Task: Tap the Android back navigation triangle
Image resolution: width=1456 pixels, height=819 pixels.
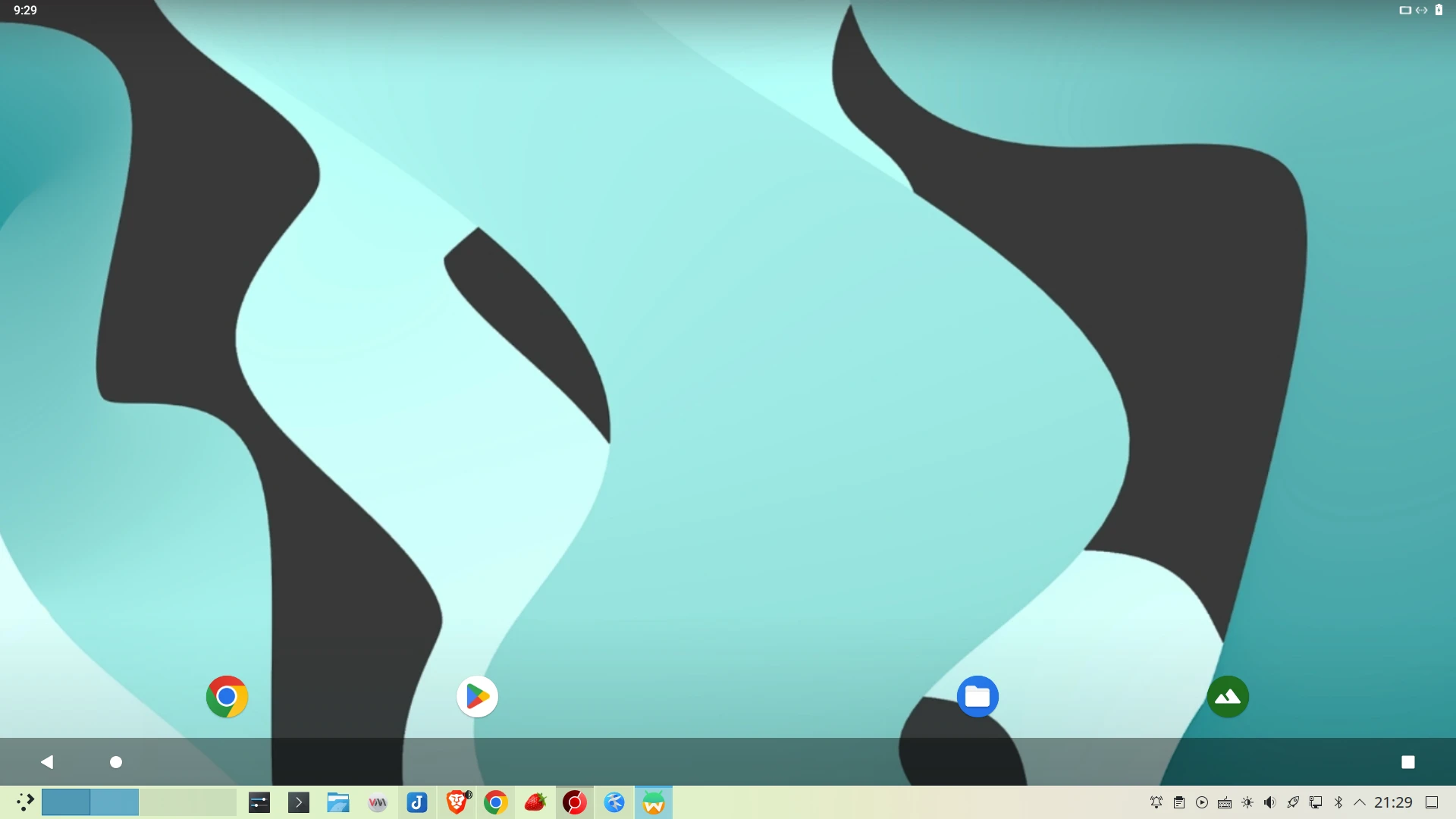Action: point(47,761)
